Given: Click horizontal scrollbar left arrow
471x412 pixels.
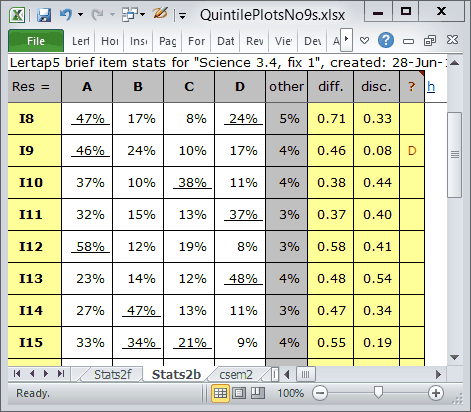Looking at the screenshot, I should tap(287, 375).
